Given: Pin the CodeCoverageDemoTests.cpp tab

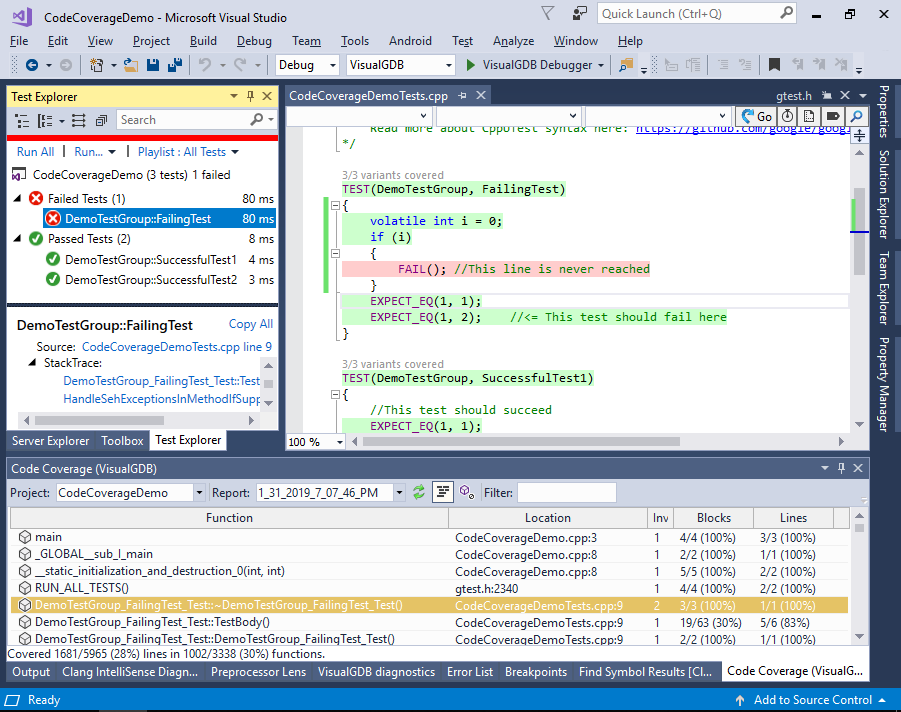Looking at the screenshot, I should coord(462,96).
